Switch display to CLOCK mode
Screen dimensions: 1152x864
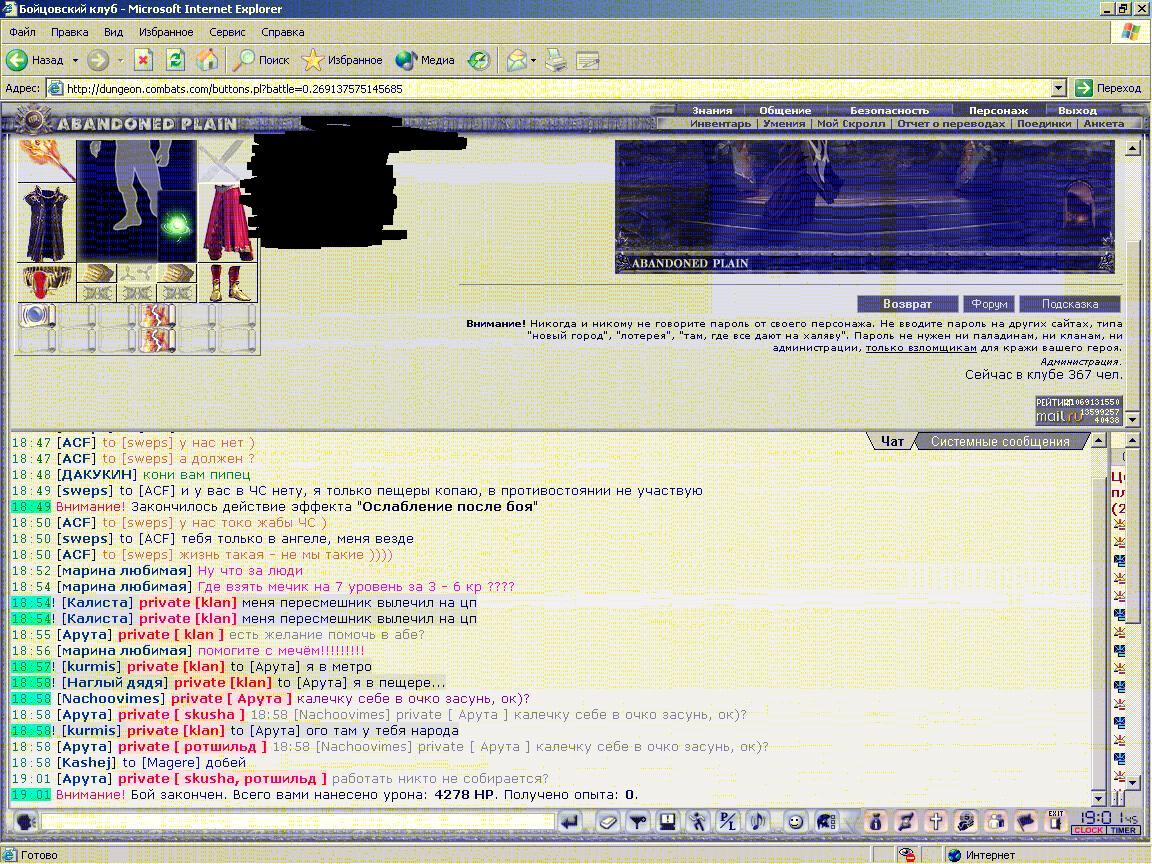(1088, 830)
